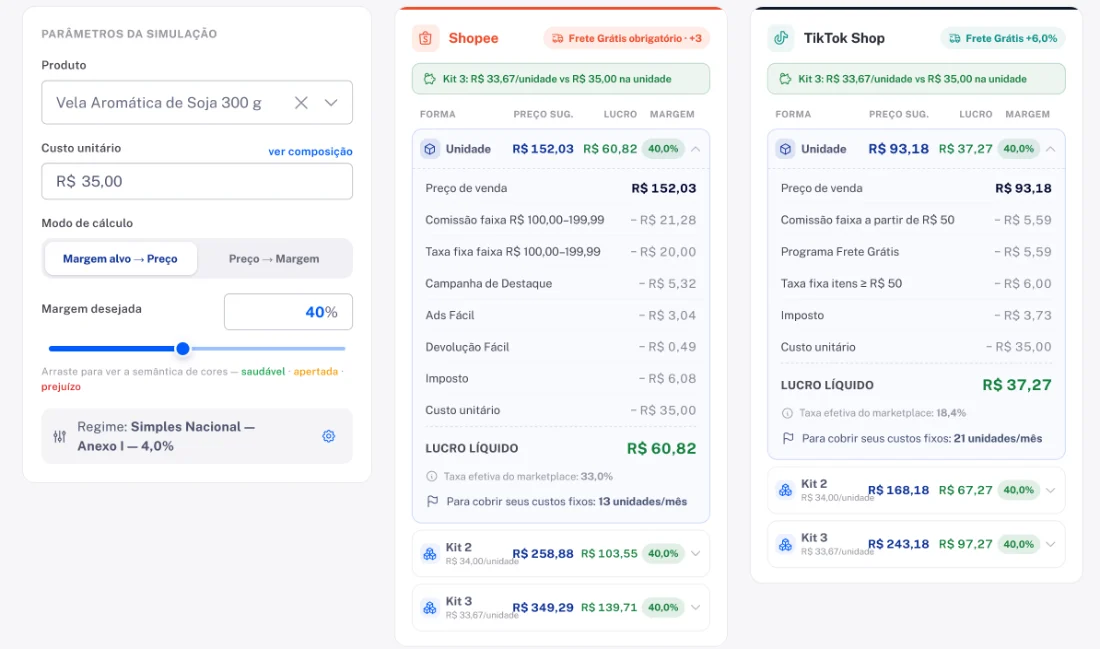Click the Shopee bag logo icon
1100x649 pixels.
tap(425, 38)
